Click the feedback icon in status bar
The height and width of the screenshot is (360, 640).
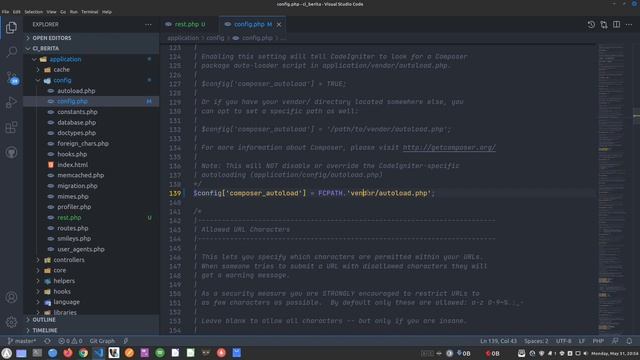point(616,341)
